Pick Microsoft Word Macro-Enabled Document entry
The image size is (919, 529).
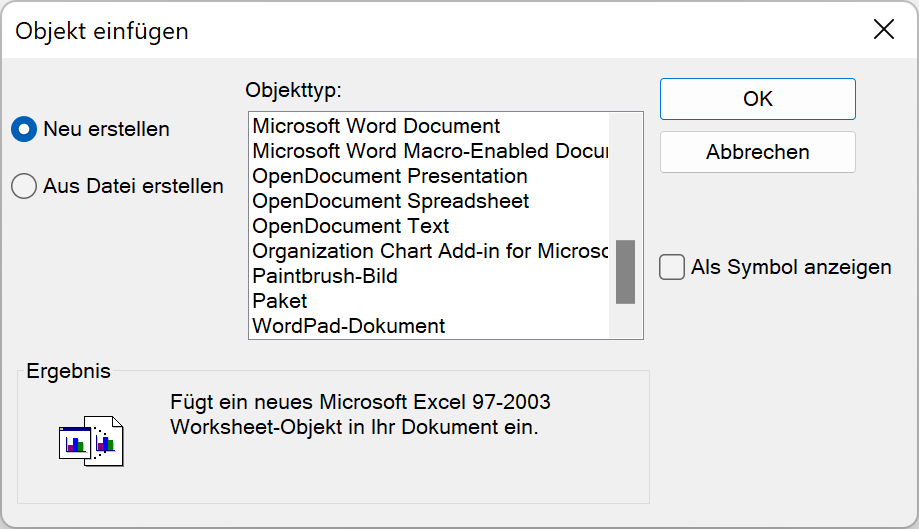tap(429, 151)
